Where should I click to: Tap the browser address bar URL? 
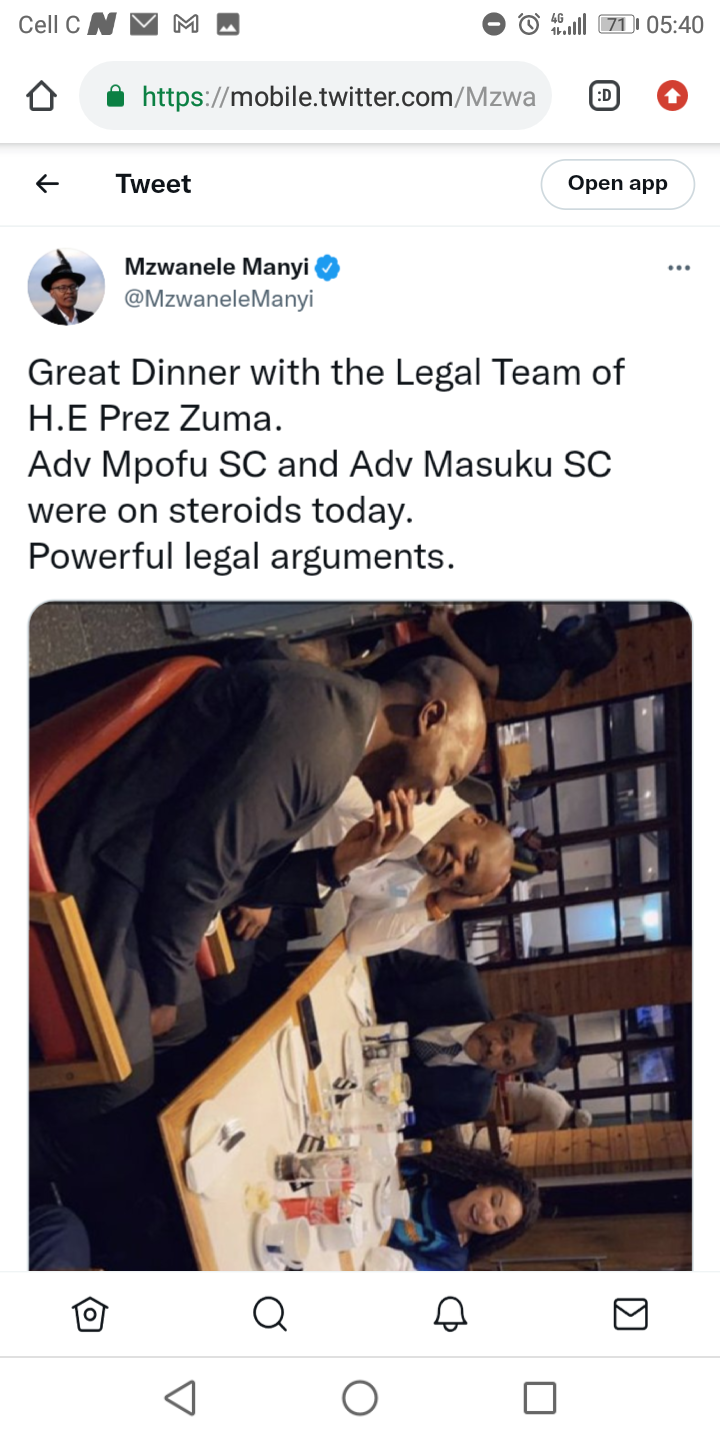click(x=338, y=97)
